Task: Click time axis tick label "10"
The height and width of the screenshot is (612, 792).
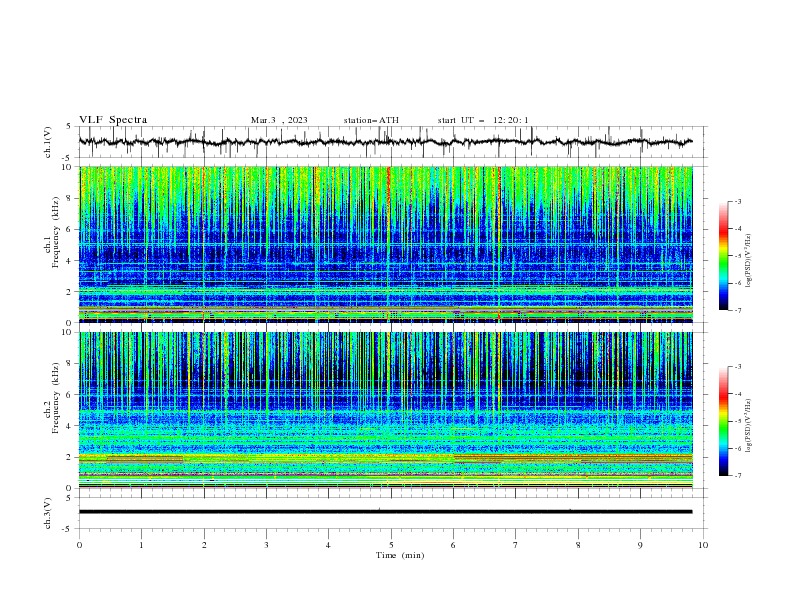Action: [x=703, y=545]
